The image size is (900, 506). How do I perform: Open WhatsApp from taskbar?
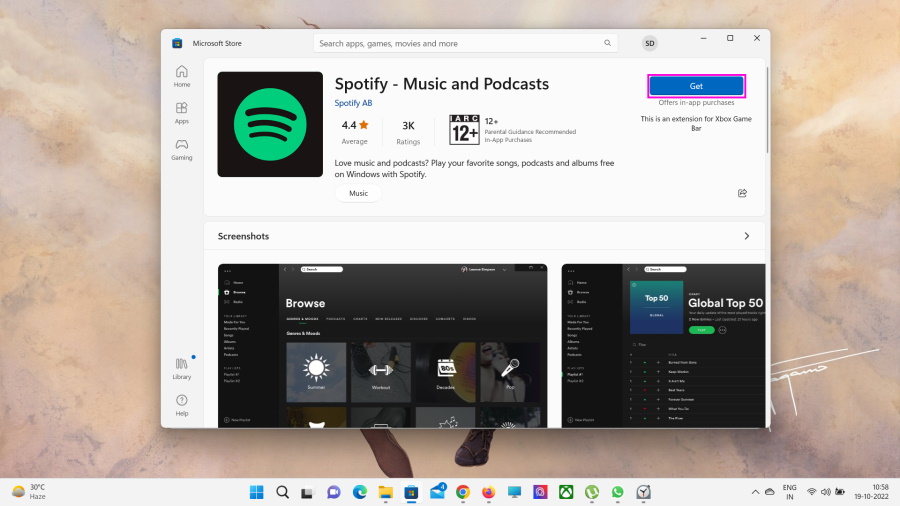click(x=618, y=492)
